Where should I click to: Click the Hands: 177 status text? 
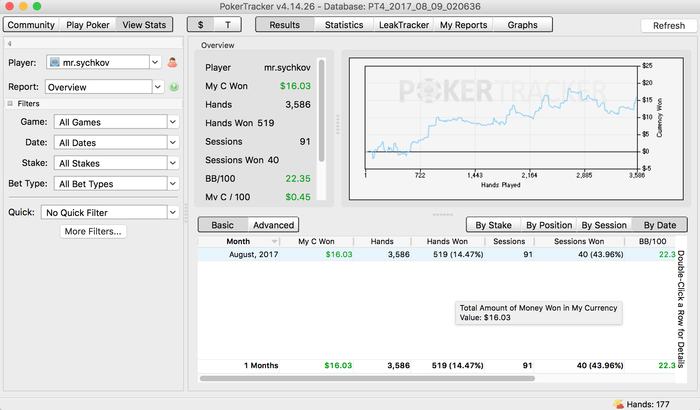648,404
